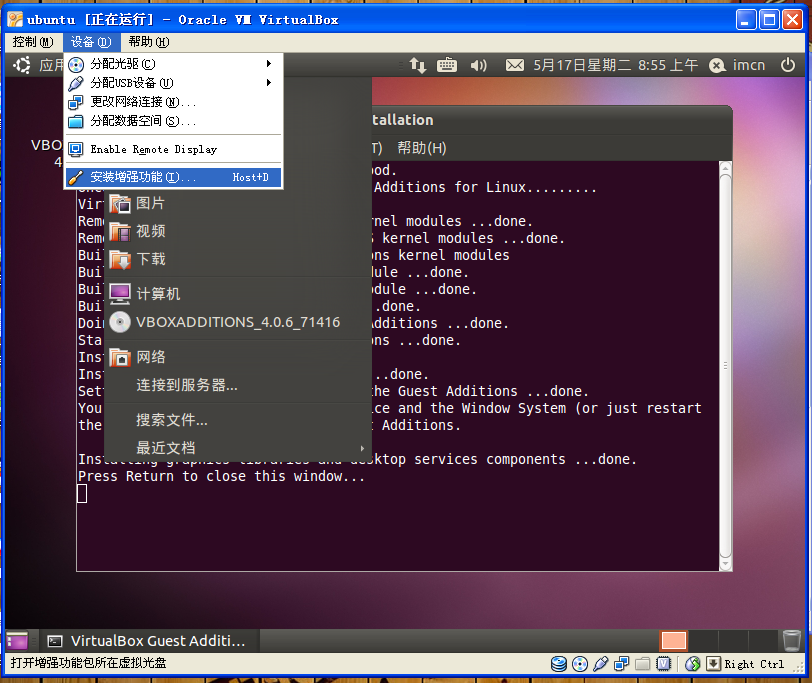This screenshot has width=812, height=683.
Task: Open the keyboard input method indicator
Action: (446, 65)
